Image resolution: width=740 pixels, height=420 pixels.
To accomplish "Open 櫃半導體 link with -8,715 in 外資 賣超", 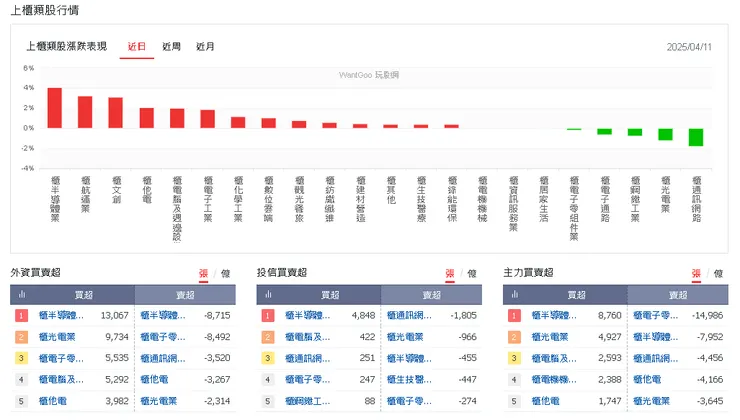I will tap(163, 315).
